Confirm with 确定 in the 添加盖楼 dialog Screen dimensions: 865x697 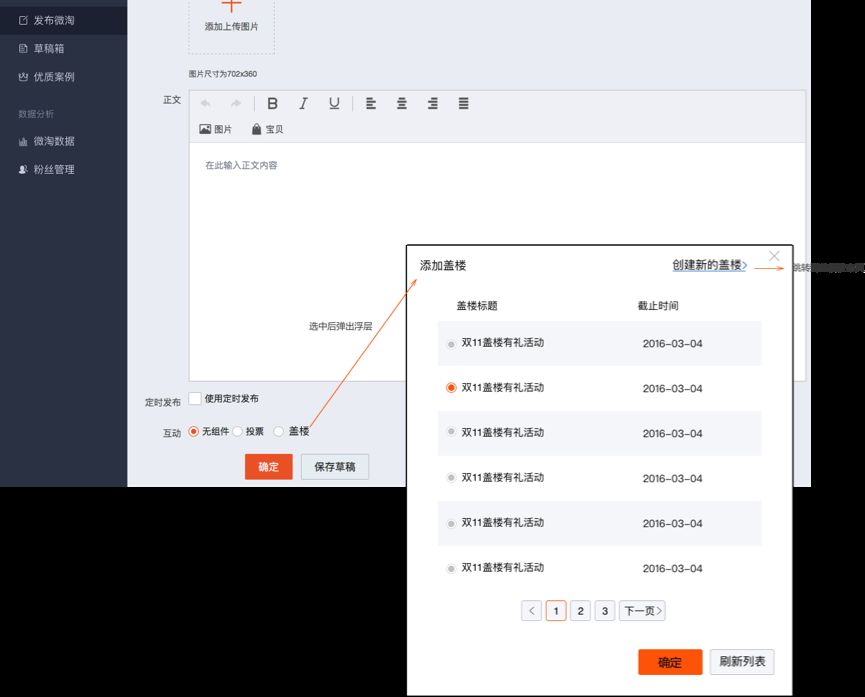(x=670, y=662)
